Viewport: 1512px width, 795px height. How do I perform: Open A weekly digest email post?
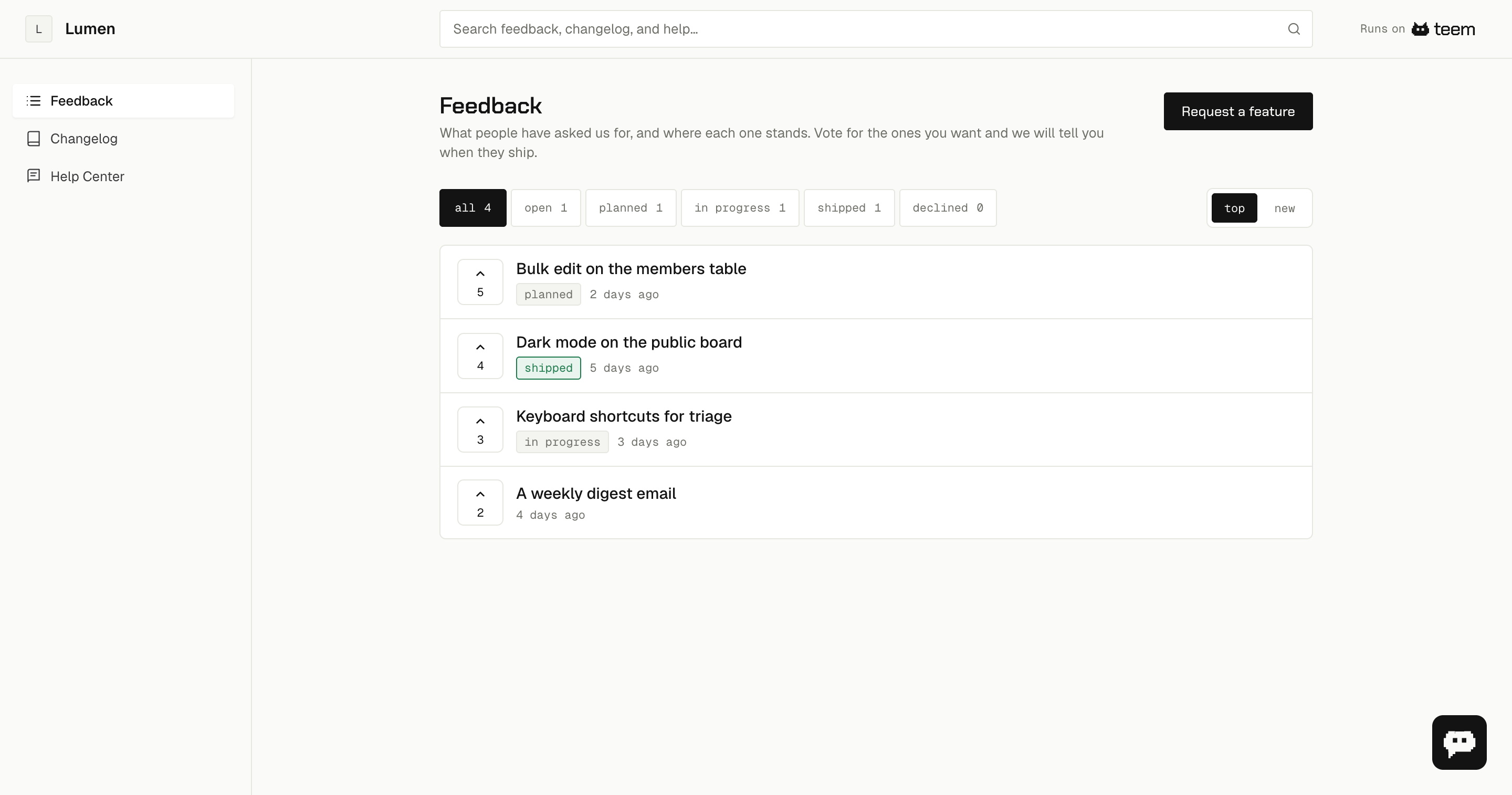click(596, 494)
